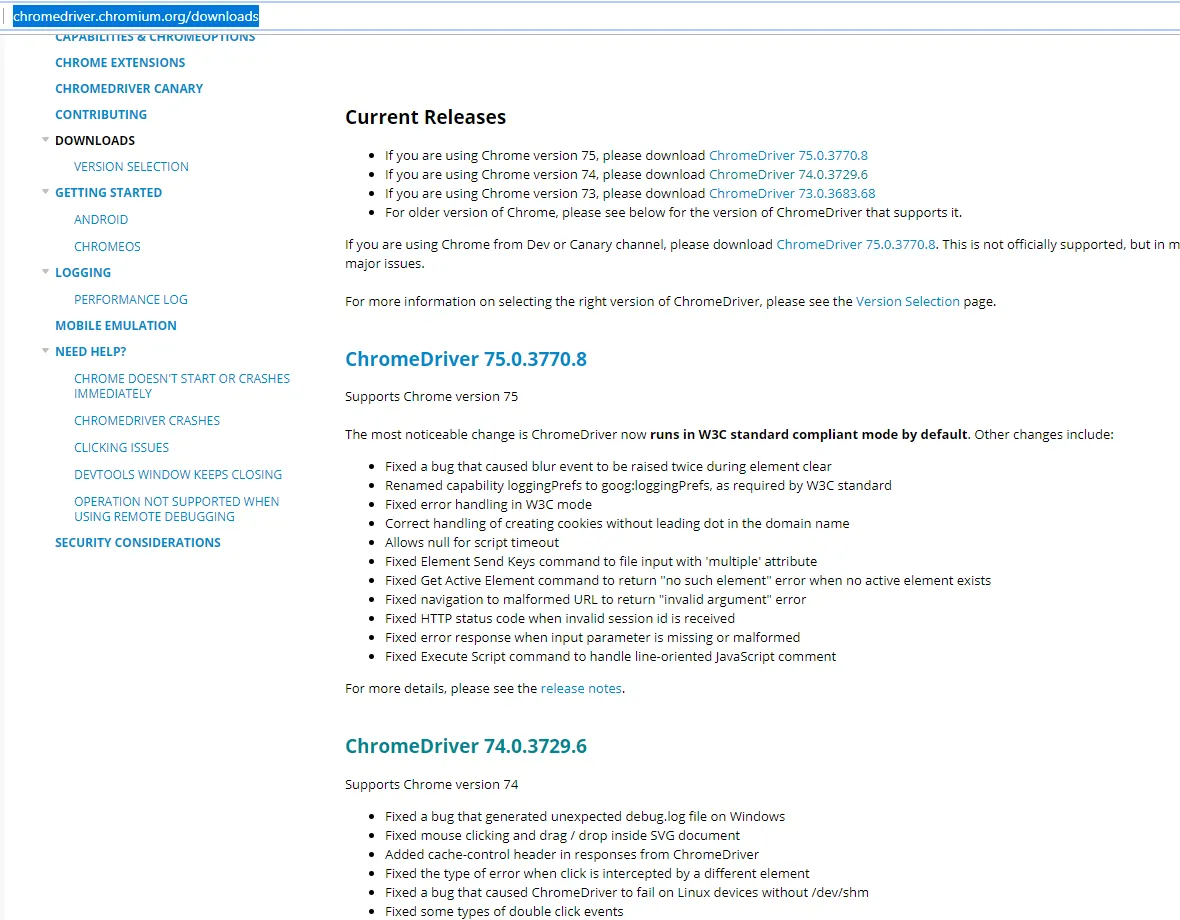The height and width of the screenshot is (920, 1180).
Task: Open the Version Selection link in paragraph
Action: [x=908, y=302]
